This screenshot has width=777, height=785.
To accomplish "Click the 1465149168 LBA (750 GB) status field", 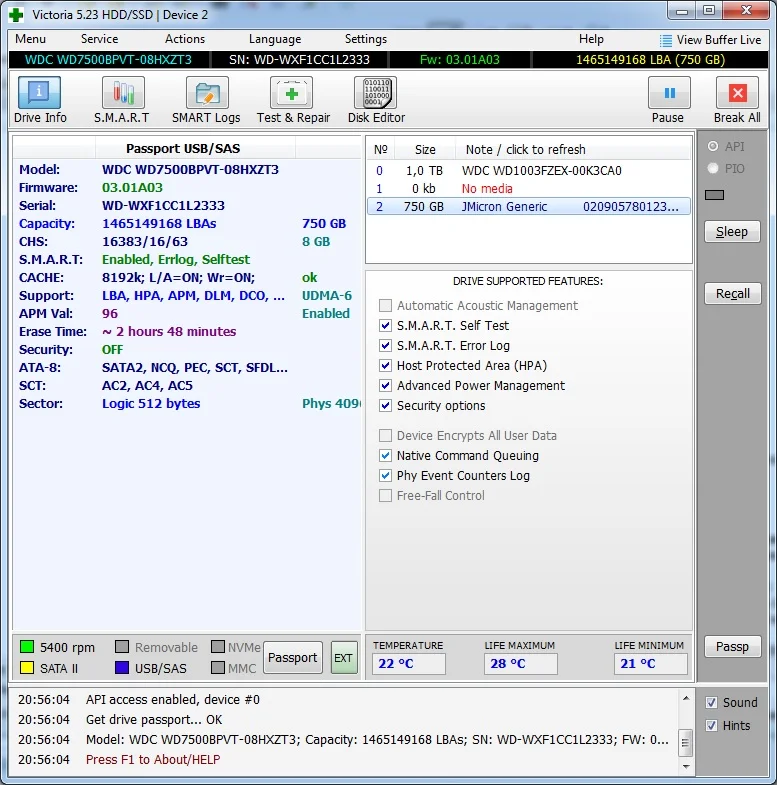I will 650,60.
